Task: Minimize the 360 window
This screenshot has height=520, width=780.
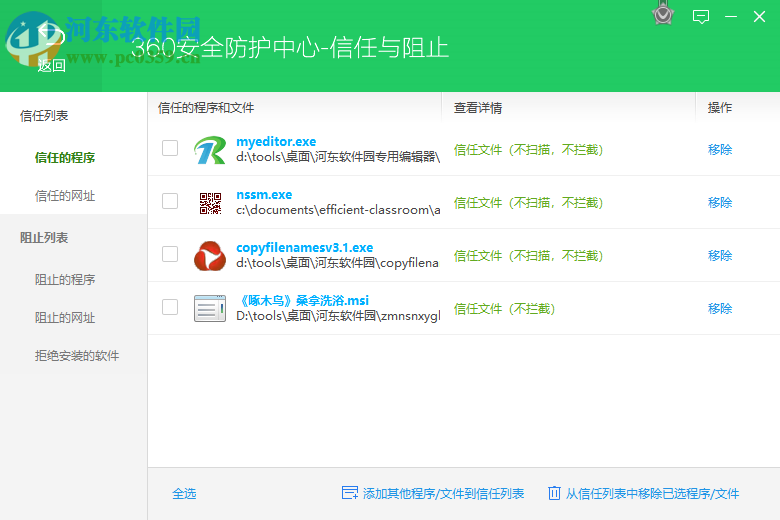Action: (x=731, y=16)
